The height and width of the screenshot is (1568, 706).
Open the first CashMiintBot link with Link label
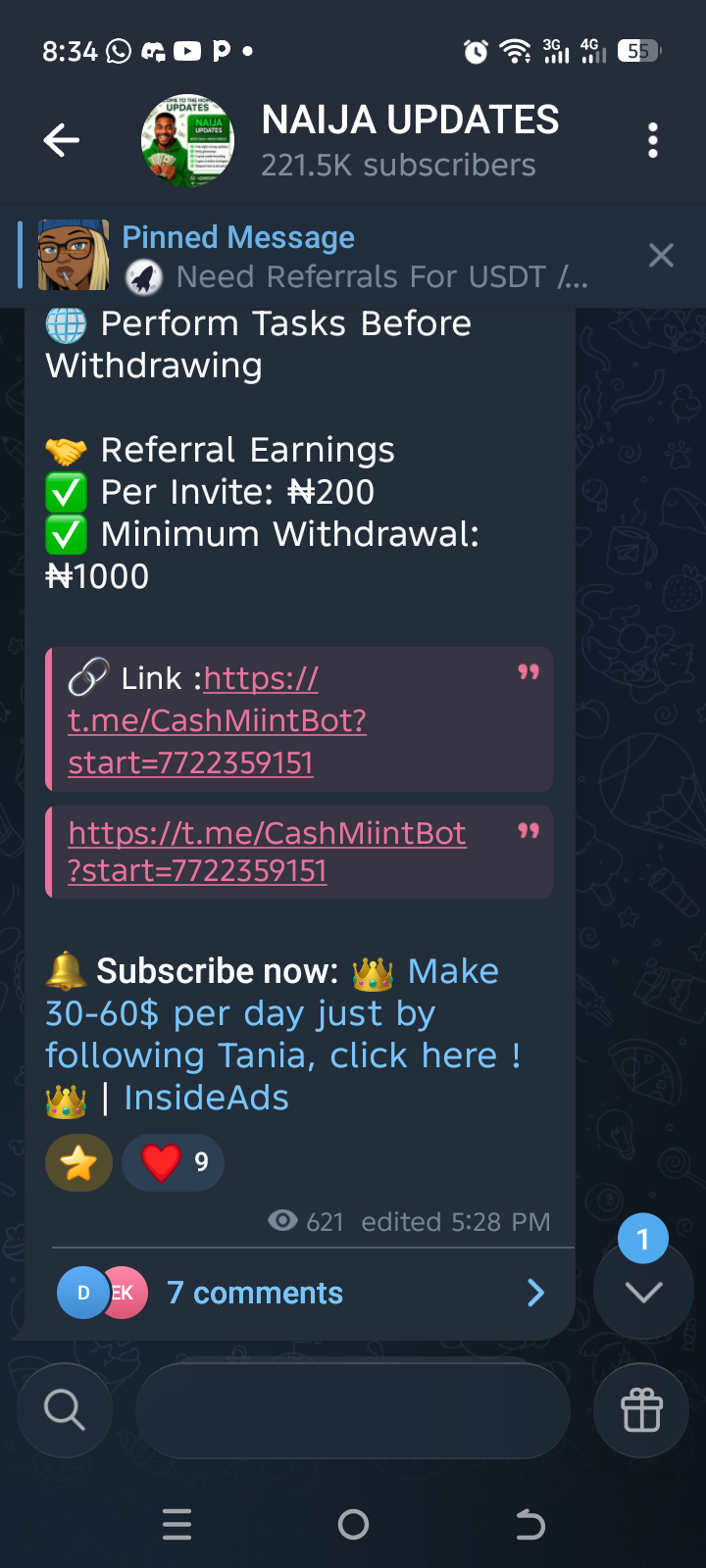(x=218, y=720)
